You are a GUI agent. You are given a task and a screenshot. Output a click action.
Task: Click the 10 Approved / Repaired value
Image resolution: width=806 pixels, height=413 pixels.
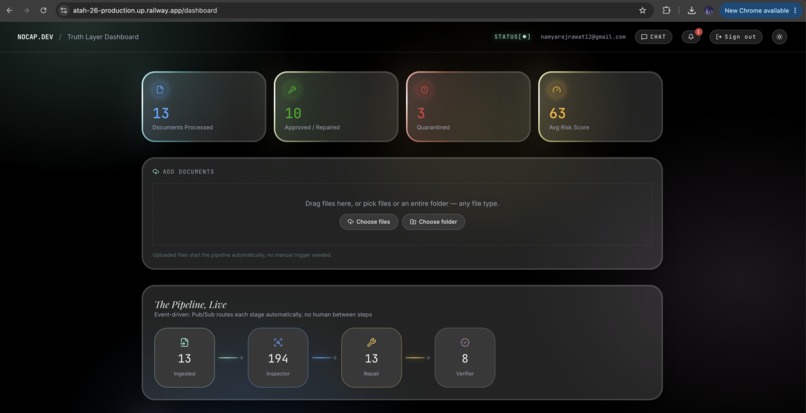point(293,113)
